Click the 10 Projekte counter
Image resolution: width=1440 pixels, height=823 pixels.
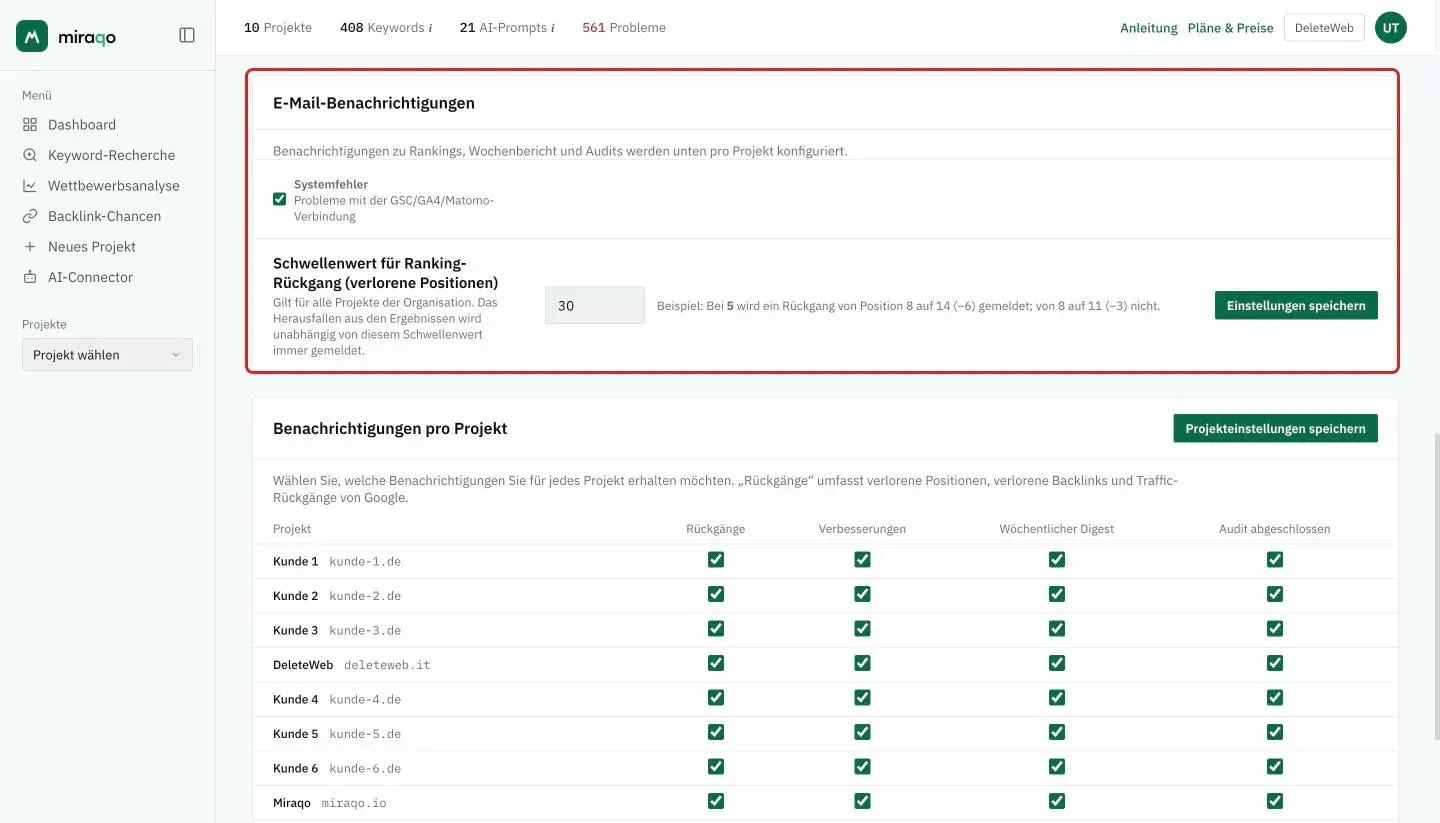tap(278, 28)
